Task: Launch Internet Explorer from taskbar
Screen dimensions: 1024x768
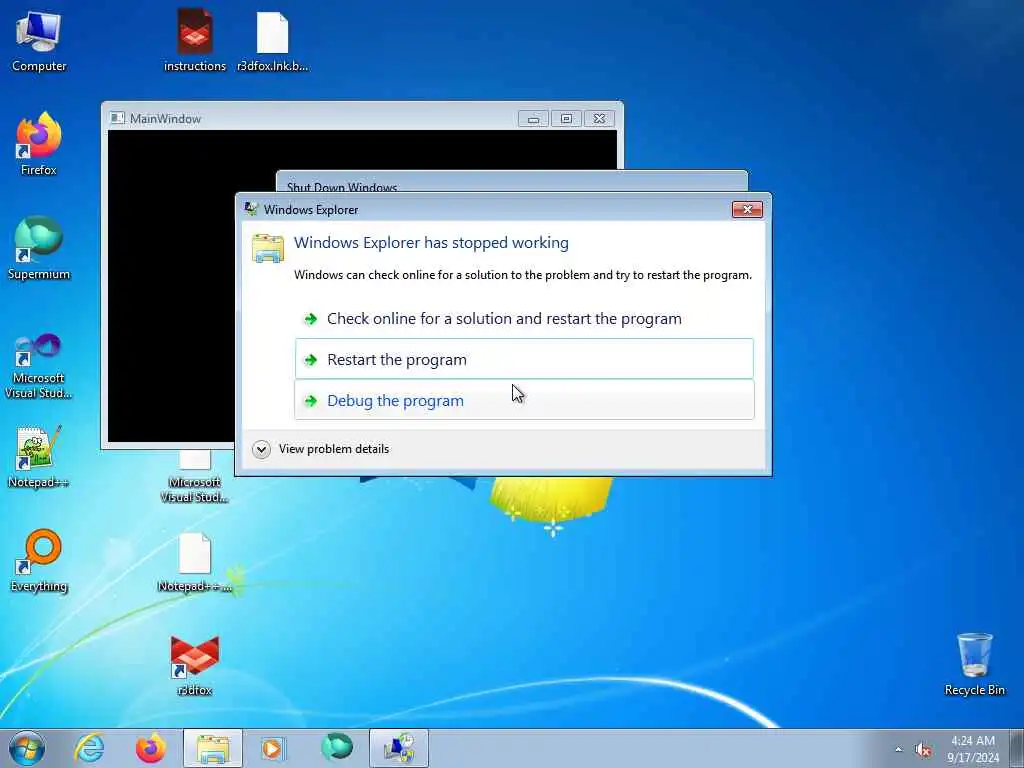Action: click(x=89, y=748)
